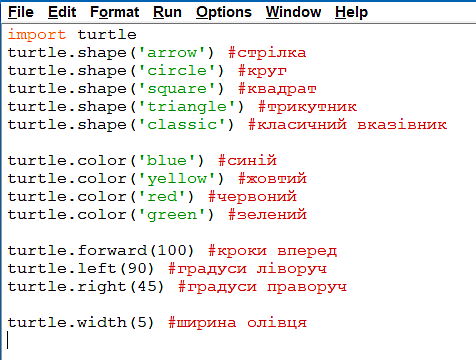Click the 'circle' string in code
Screen dimensions: 476x360
177,71
